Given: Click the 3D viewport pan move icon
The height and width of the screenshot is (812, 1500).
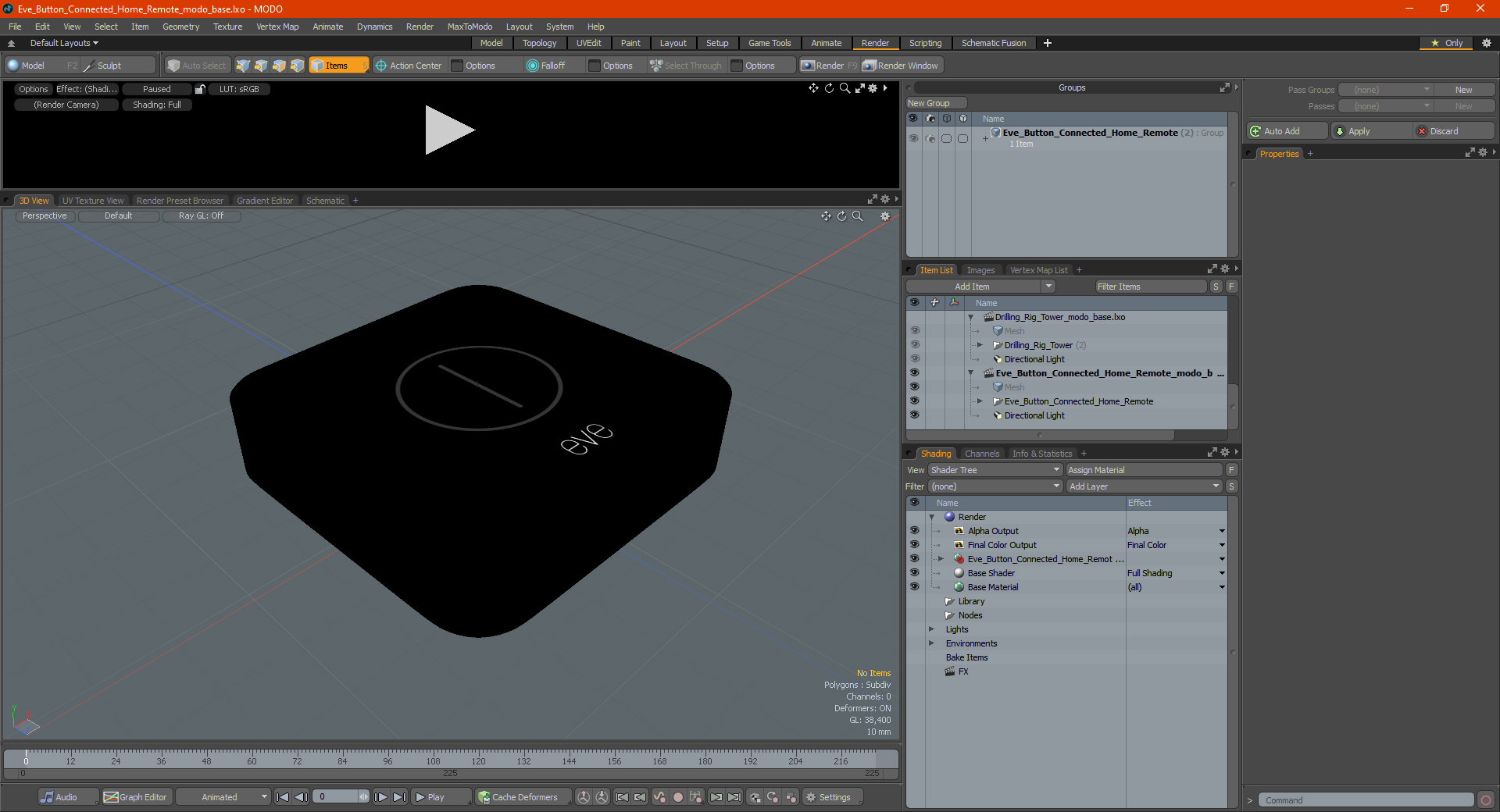Looking at the screenshot, I should coord(826,216).
